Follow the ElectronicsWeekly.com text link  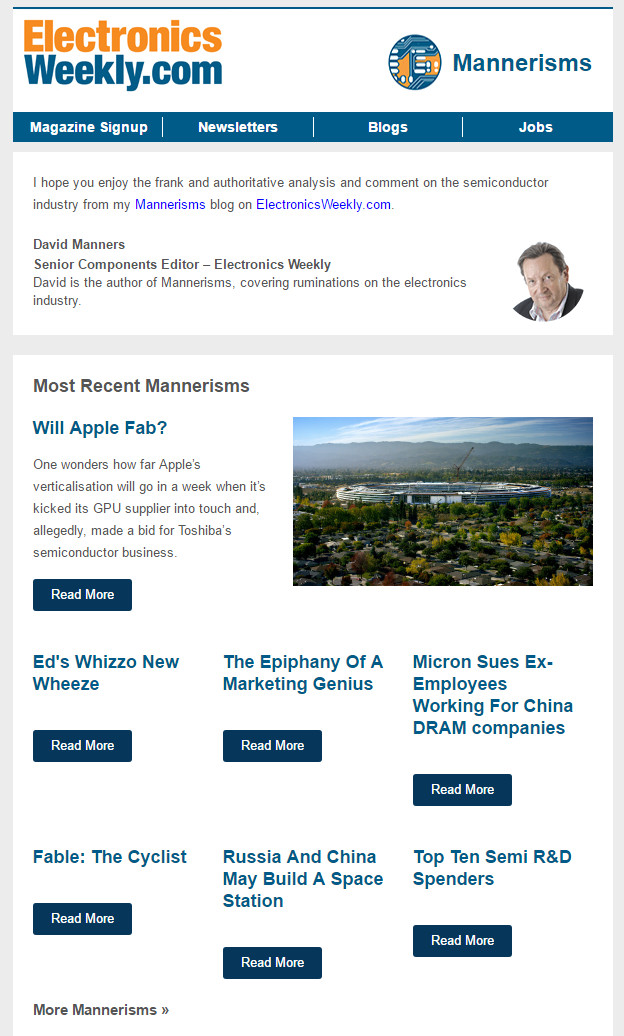pos(323,204)
